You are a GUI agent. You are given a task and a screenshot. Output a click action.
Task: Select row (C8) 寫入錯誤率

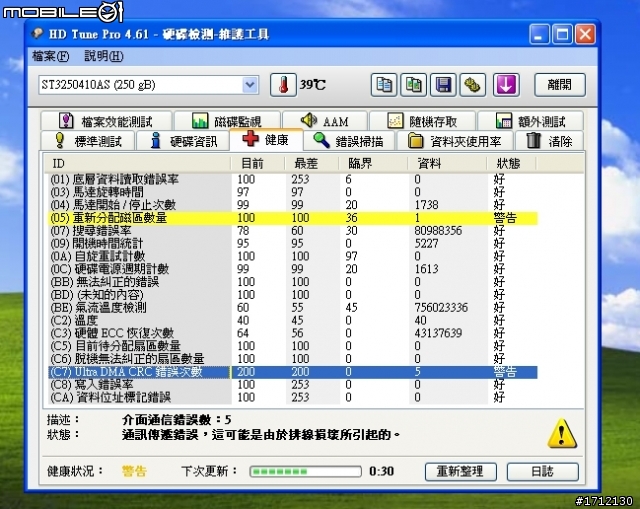click(292, 385)
